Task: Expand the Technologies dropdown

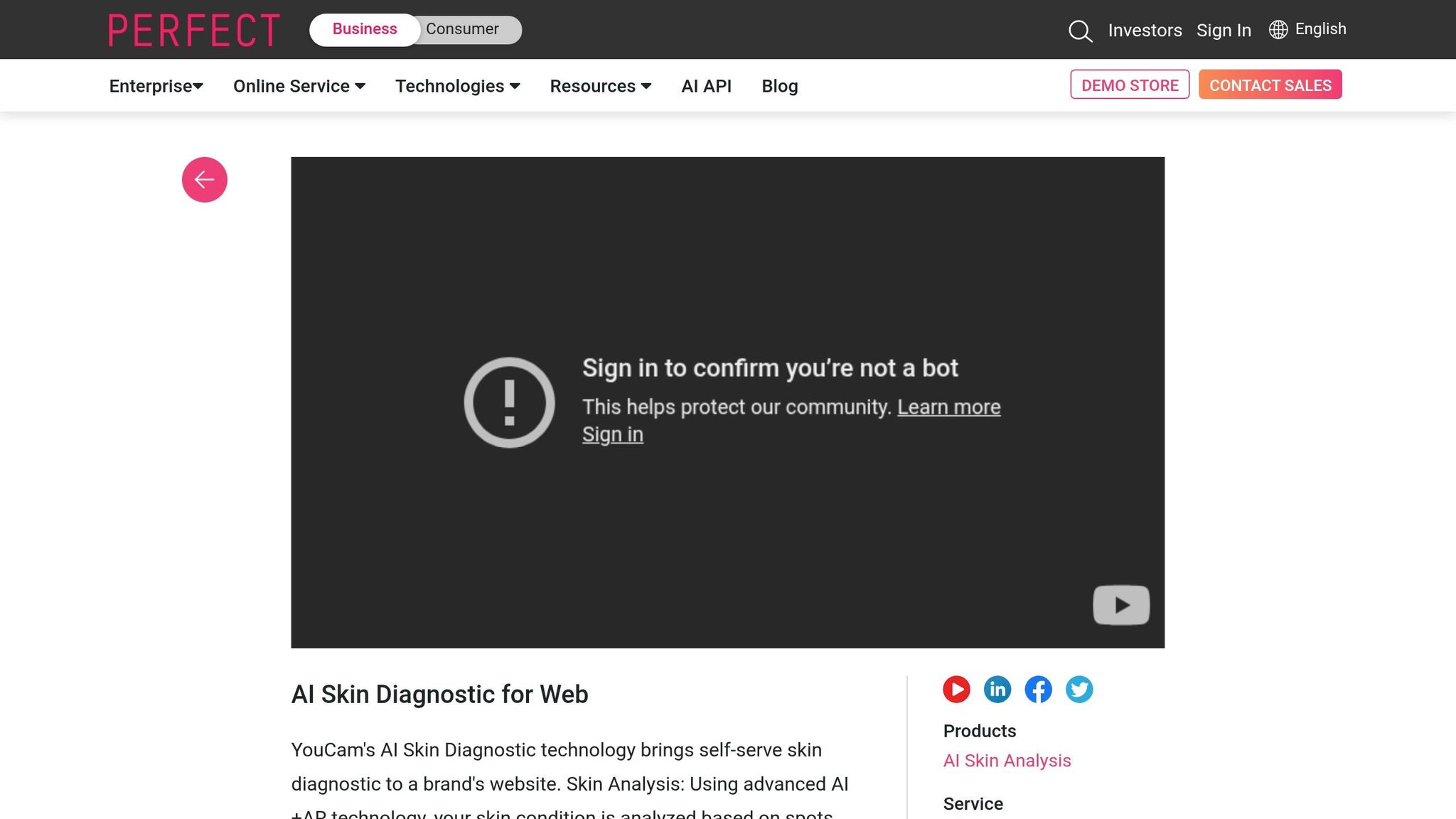Action: point(458,86)
